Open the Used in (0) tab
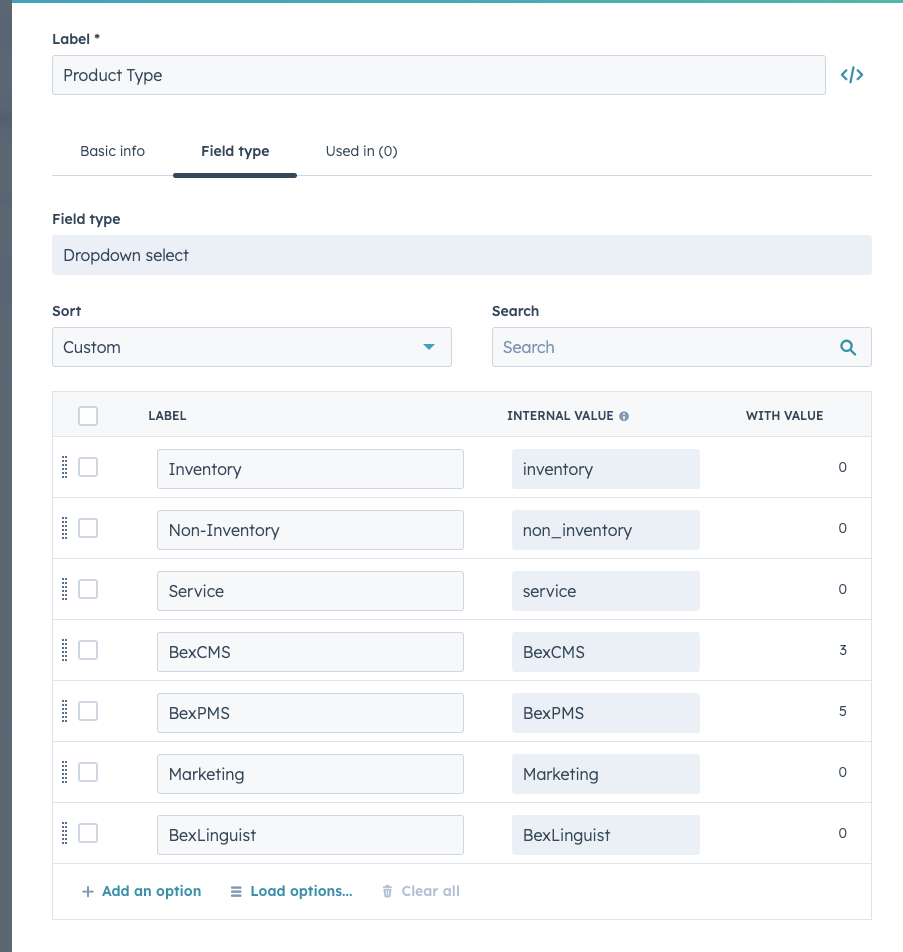This screenshot has height=952, width=903. click(361, 151)
